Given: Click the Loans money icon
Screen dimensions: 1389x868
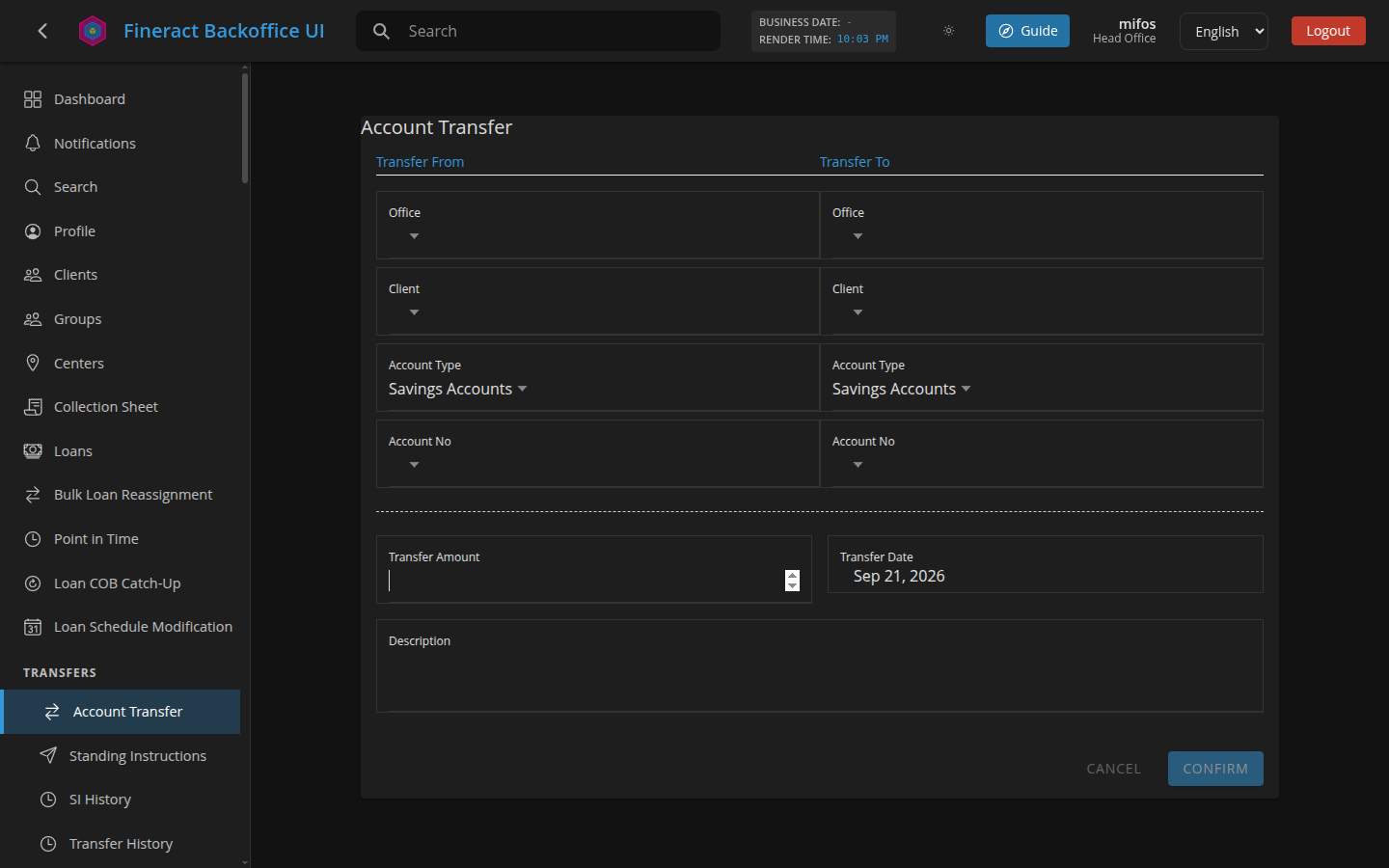Looking at the screenshot, I should coord(33,450).
